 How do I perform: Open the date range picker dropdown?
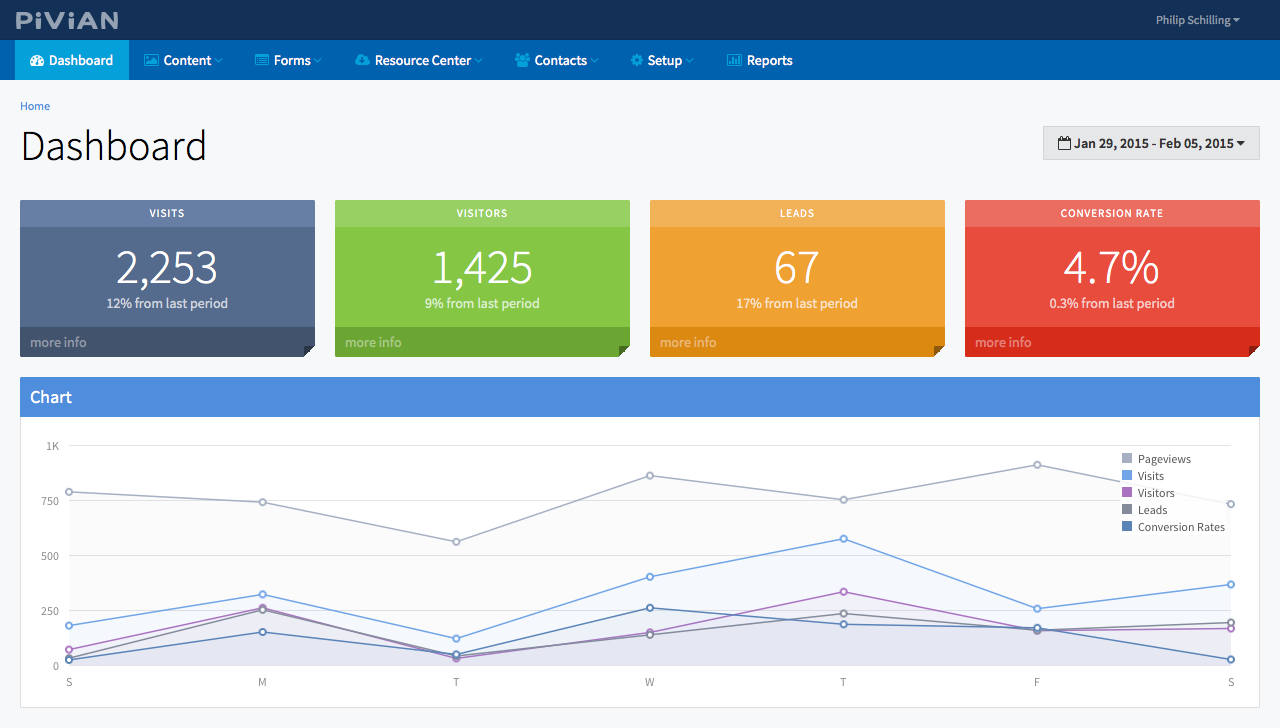coord(1151,143)
